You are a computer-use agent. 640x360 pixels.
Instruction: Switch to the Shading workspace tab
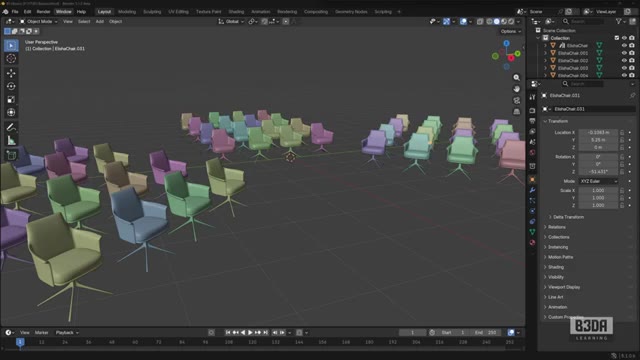(236, 12)
